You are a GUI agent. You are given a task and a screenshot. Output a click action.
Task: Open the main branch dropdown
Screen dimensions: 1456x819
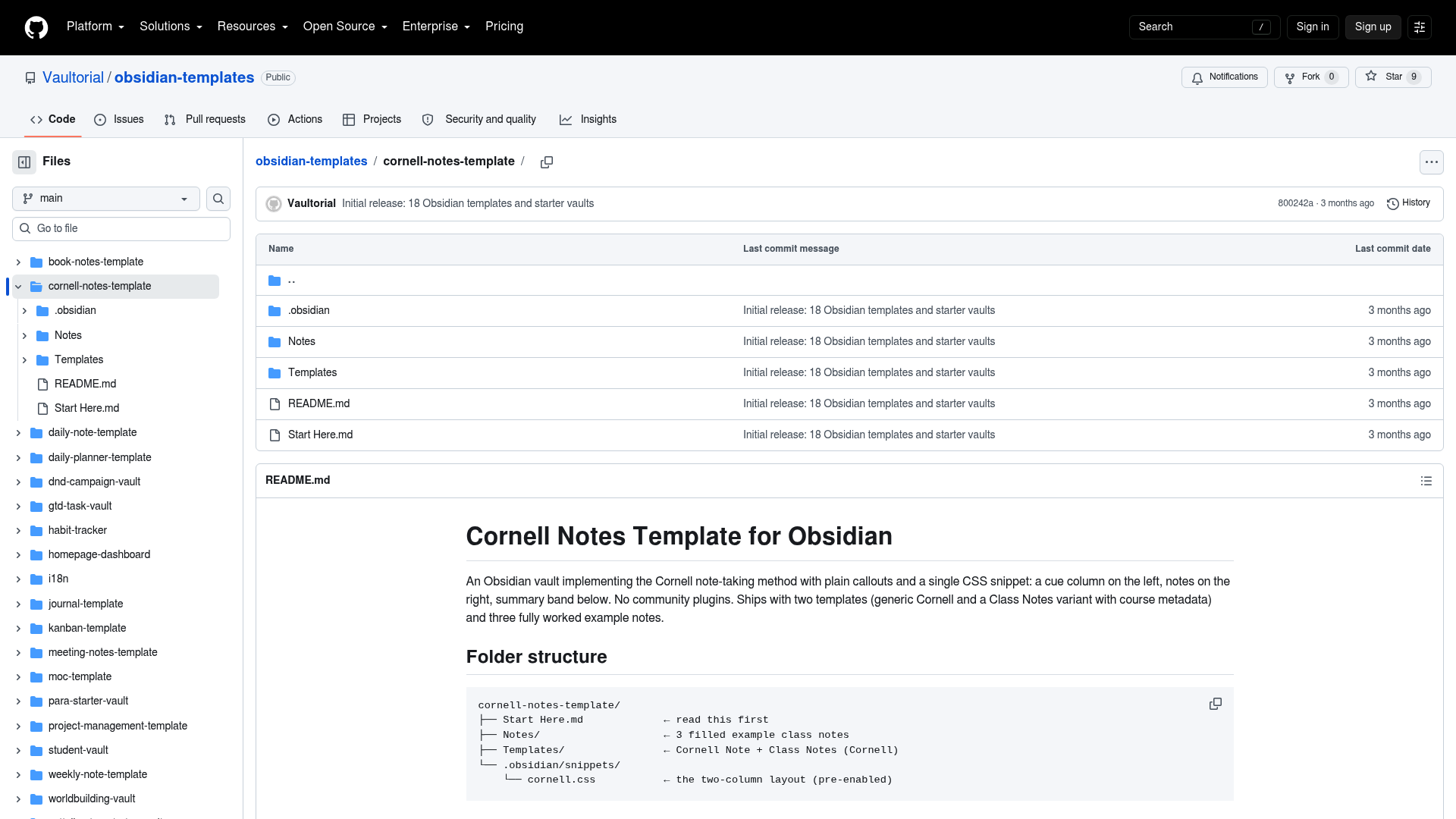pos(106,199)
